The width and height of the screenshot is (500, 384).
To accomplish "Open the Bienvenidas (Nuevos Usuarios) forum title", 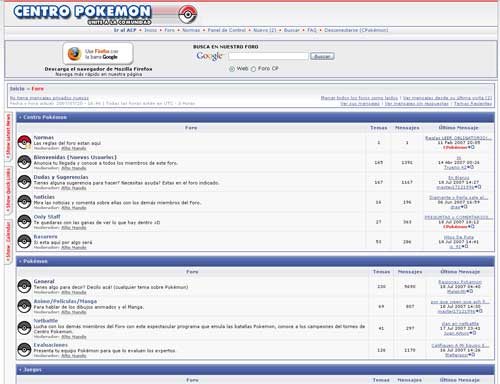I will point(75,157).
